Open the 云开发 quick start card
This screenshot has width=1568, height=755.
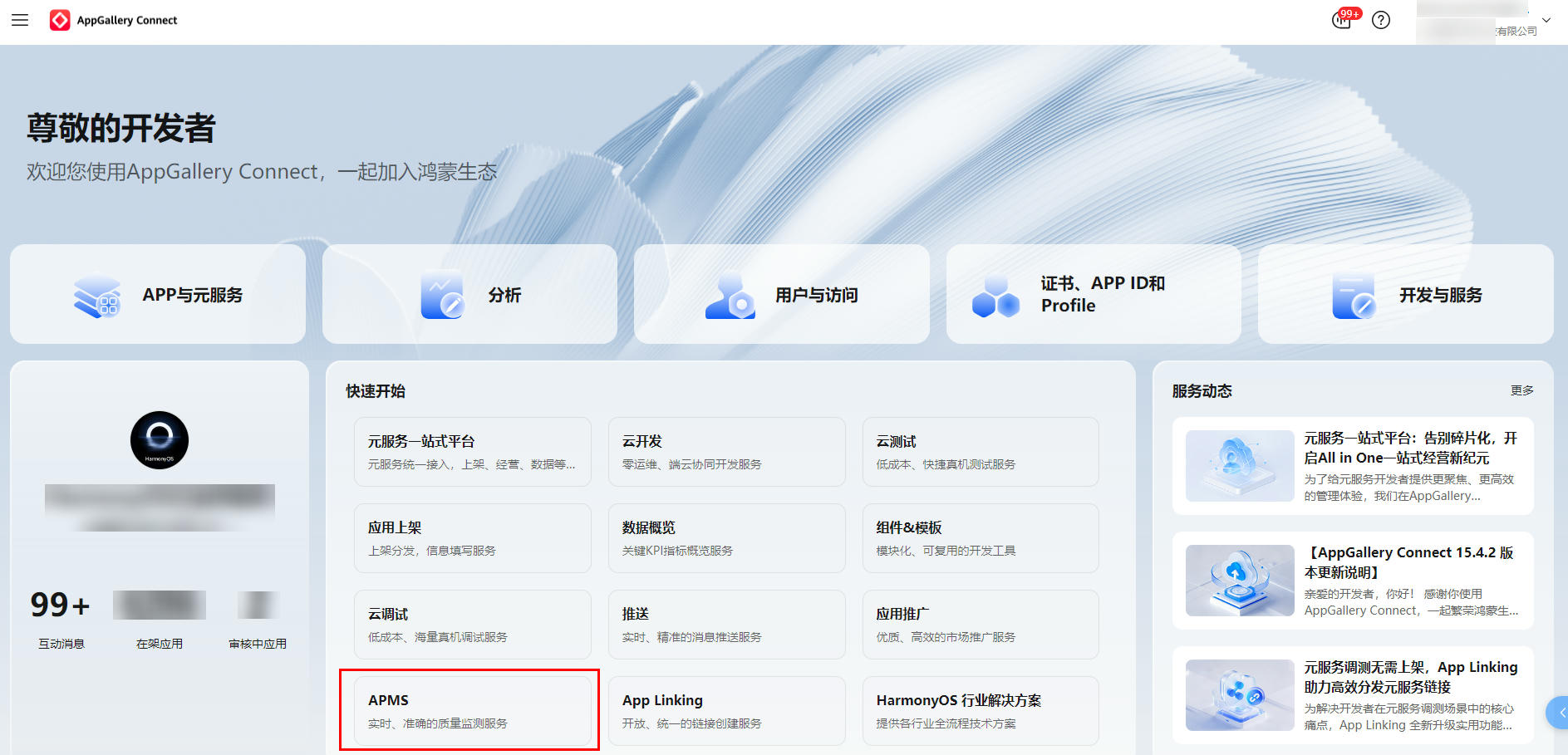click(726, 452)
